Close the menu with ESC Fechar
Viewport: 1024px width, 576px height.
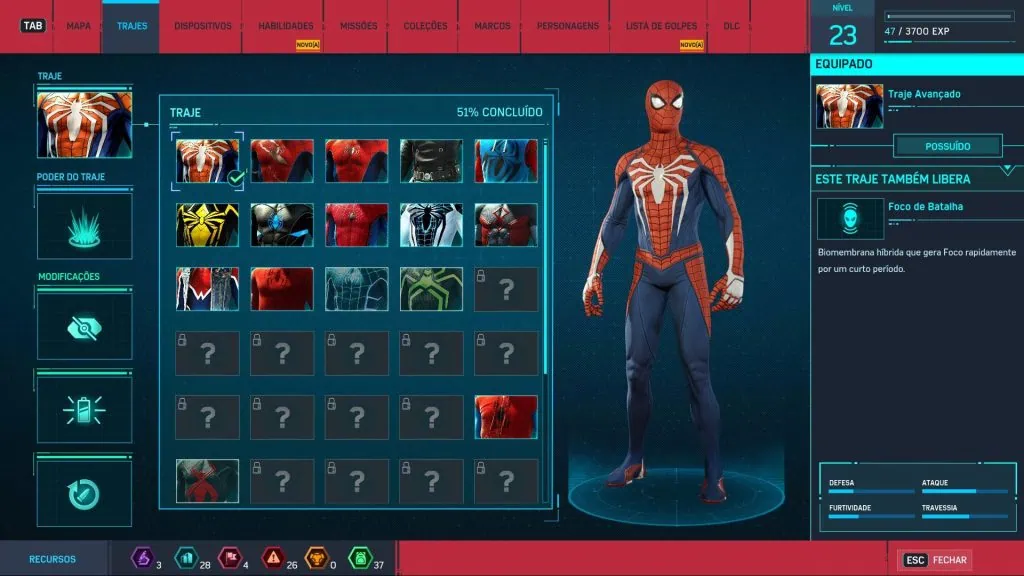tap(935, 560)
